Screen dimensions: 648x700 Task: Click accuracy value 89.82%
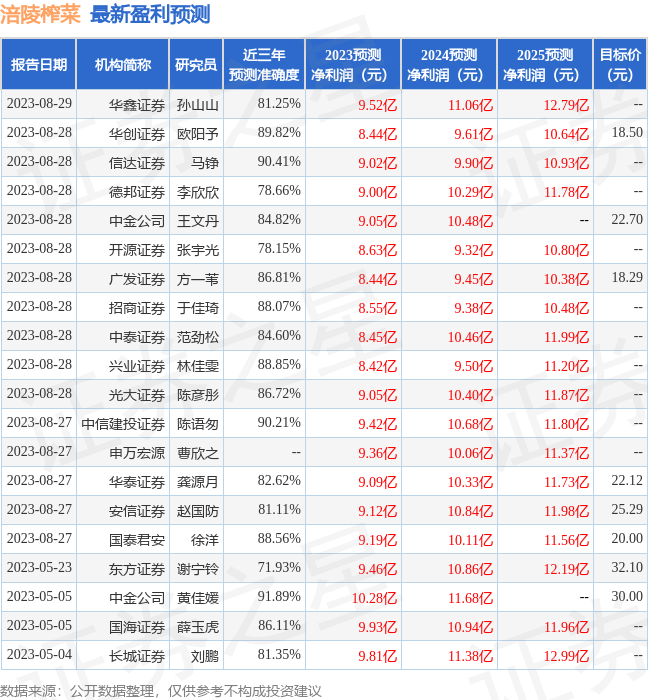[x=279, y=132]
